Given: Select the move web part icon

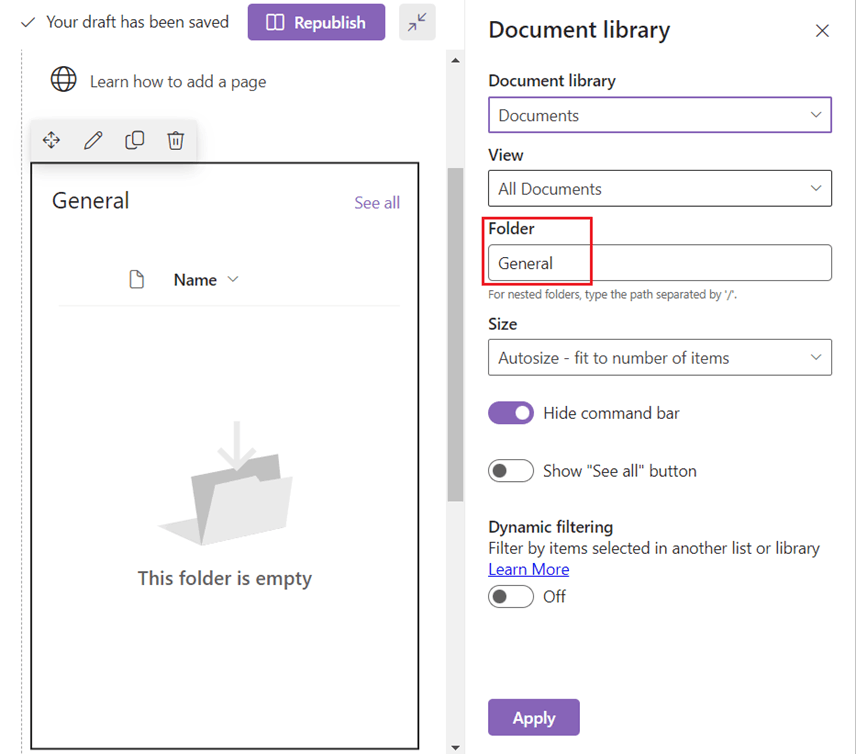Looking at the screenshot, I should coord(51,140).
